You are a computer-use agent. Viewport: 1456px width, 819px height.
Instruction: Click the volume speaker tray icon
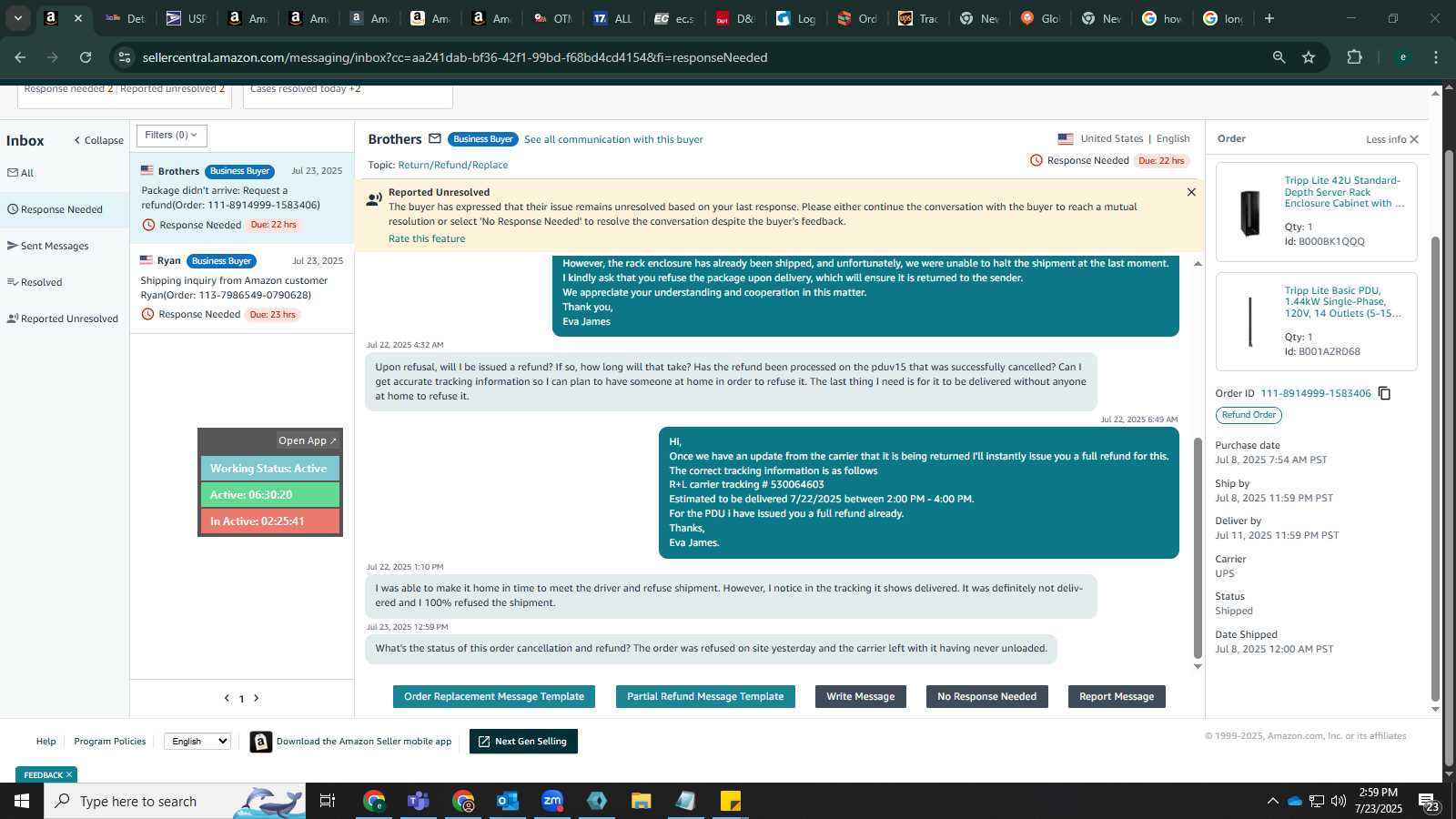point(1339,801)
